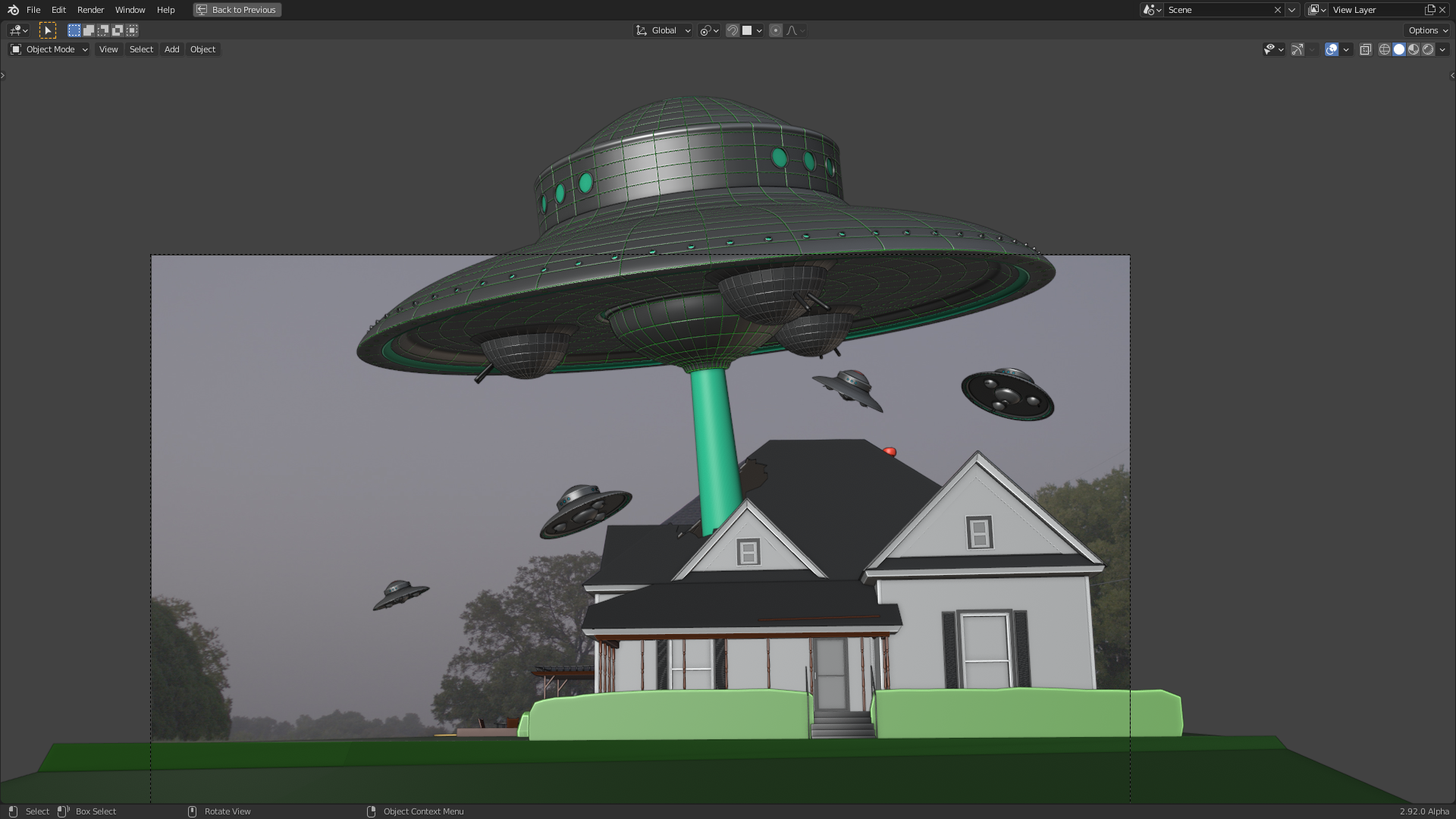Toggle viewport overlays button
This screenshot has width=1456, height=819.
(1332, 49)
